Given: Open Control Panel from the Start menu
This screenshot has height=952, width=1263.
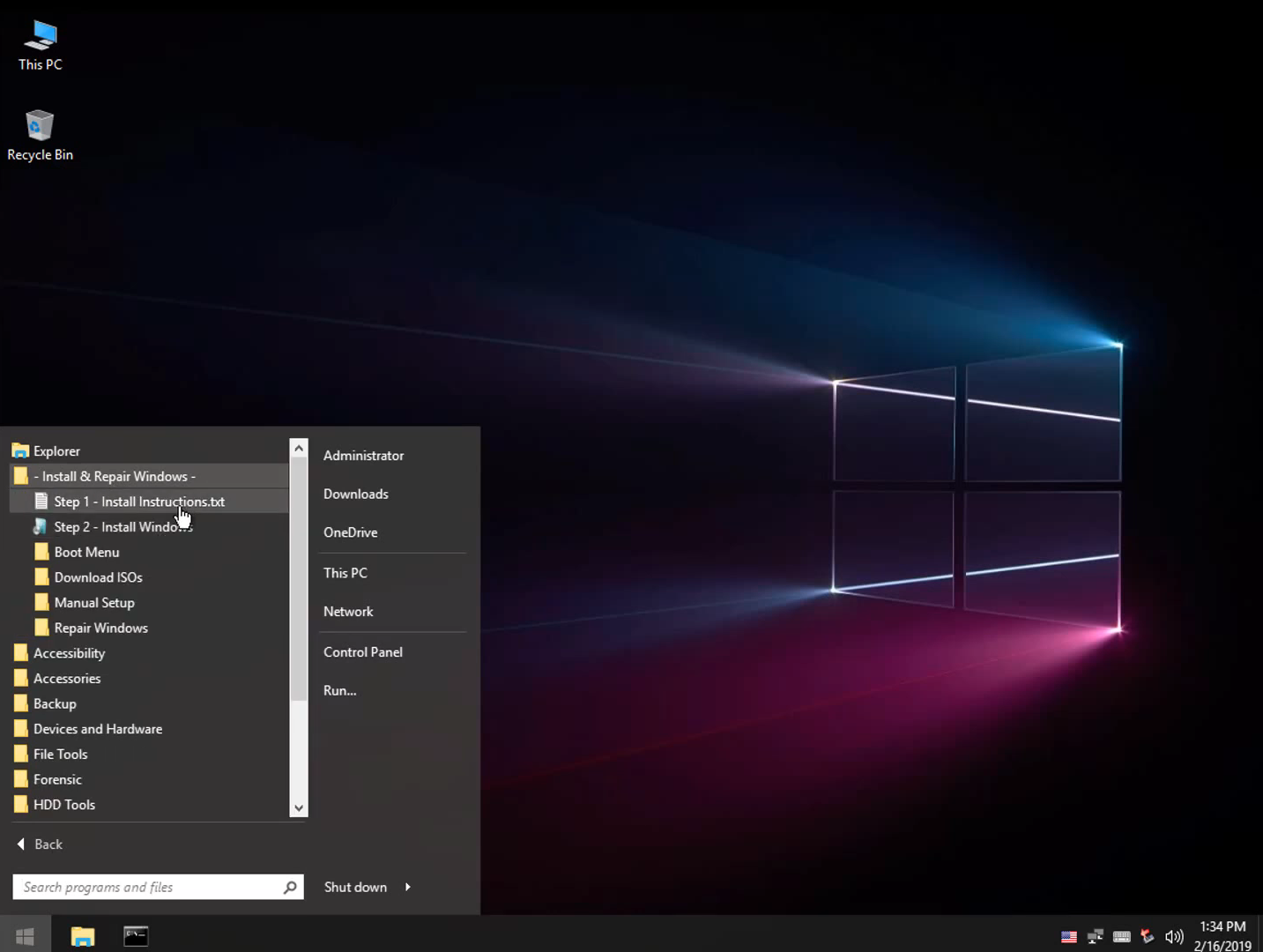Looking at the screenshot, I should coord(362,651).
